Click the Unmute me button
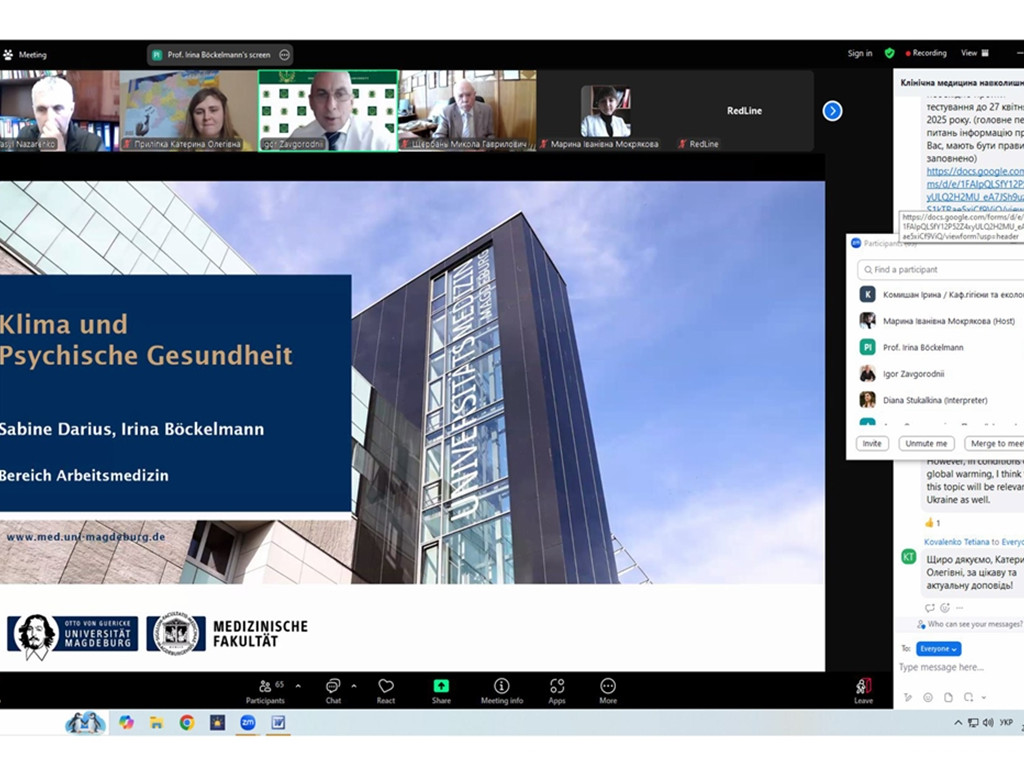1024x768 pixels. coord(926,443)
